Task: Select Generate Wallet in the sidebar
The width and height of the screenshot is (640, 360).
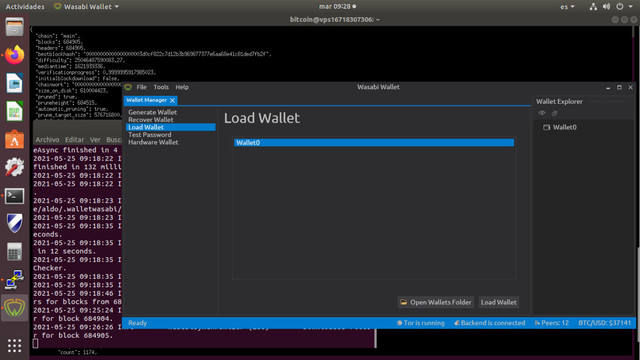Action: [153, 112]
